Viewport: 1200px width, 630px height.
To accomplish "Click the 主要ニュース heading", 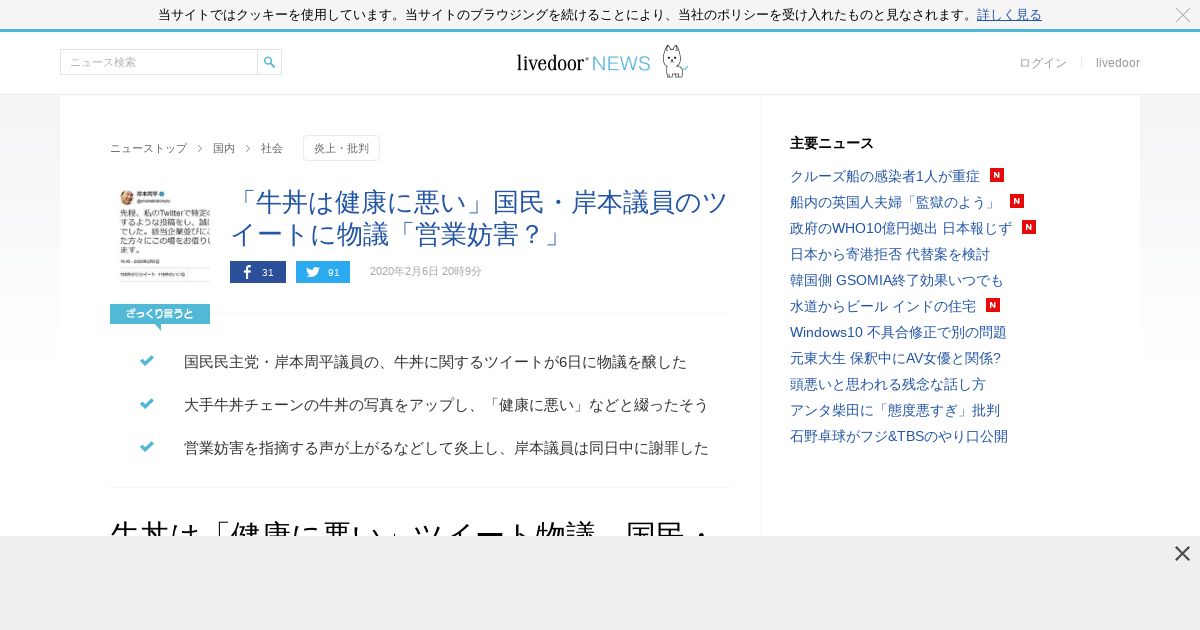I will click(832, 143).
